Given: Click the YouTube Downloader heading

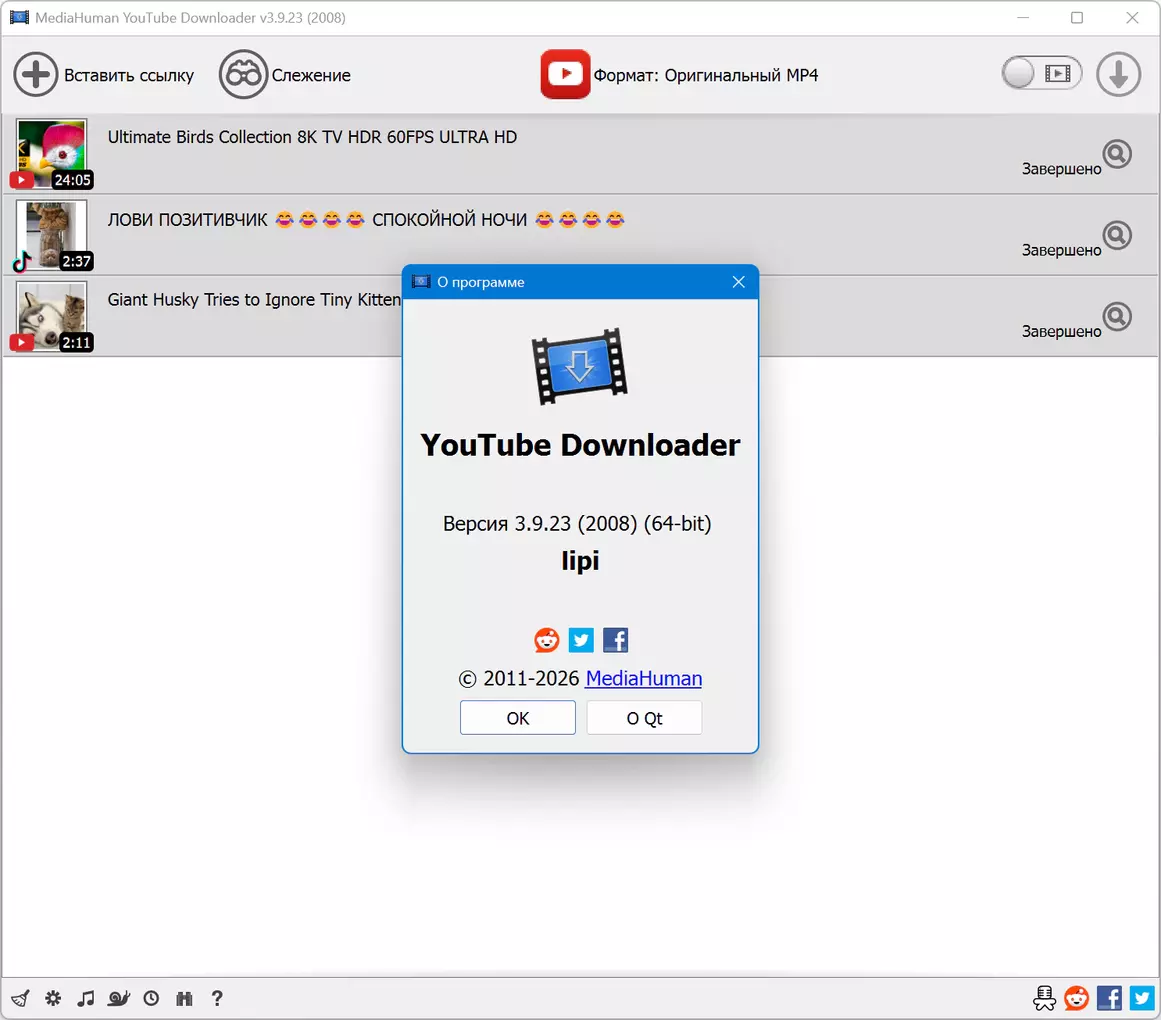Looking at the screenshot, I should (x=580, y=446).
